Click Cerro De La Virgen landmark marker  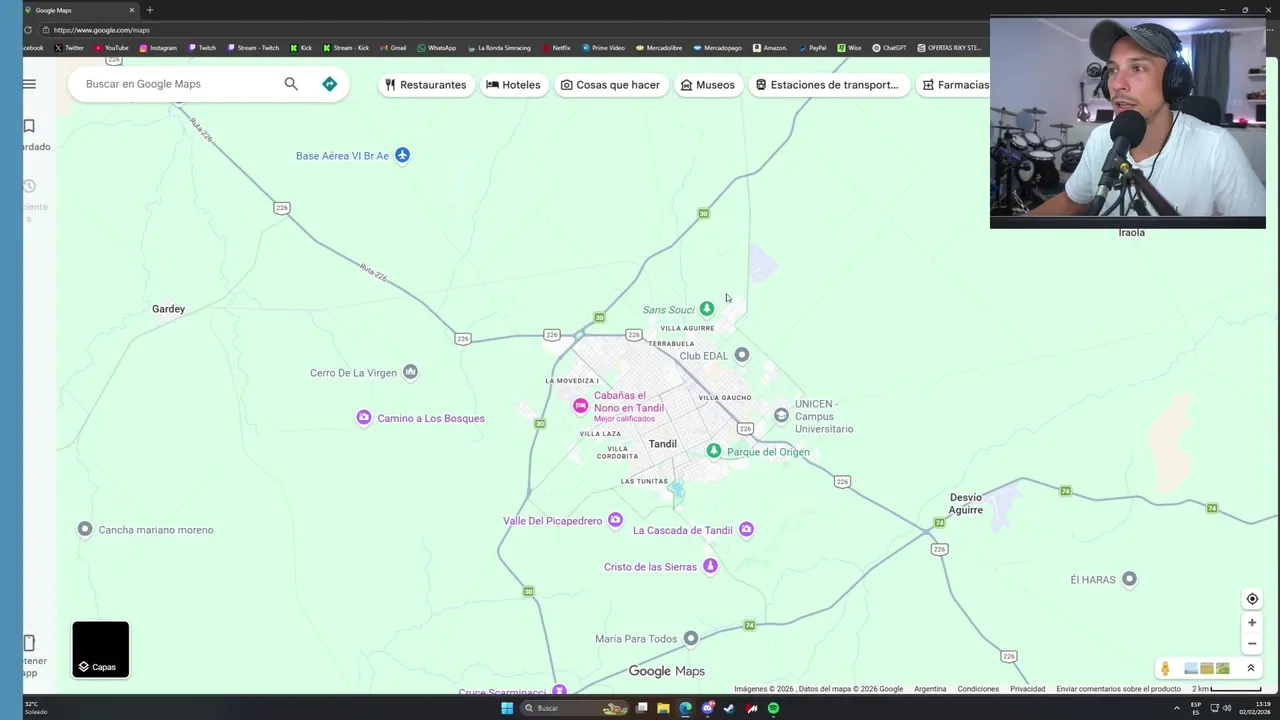[x=410, y=373]
